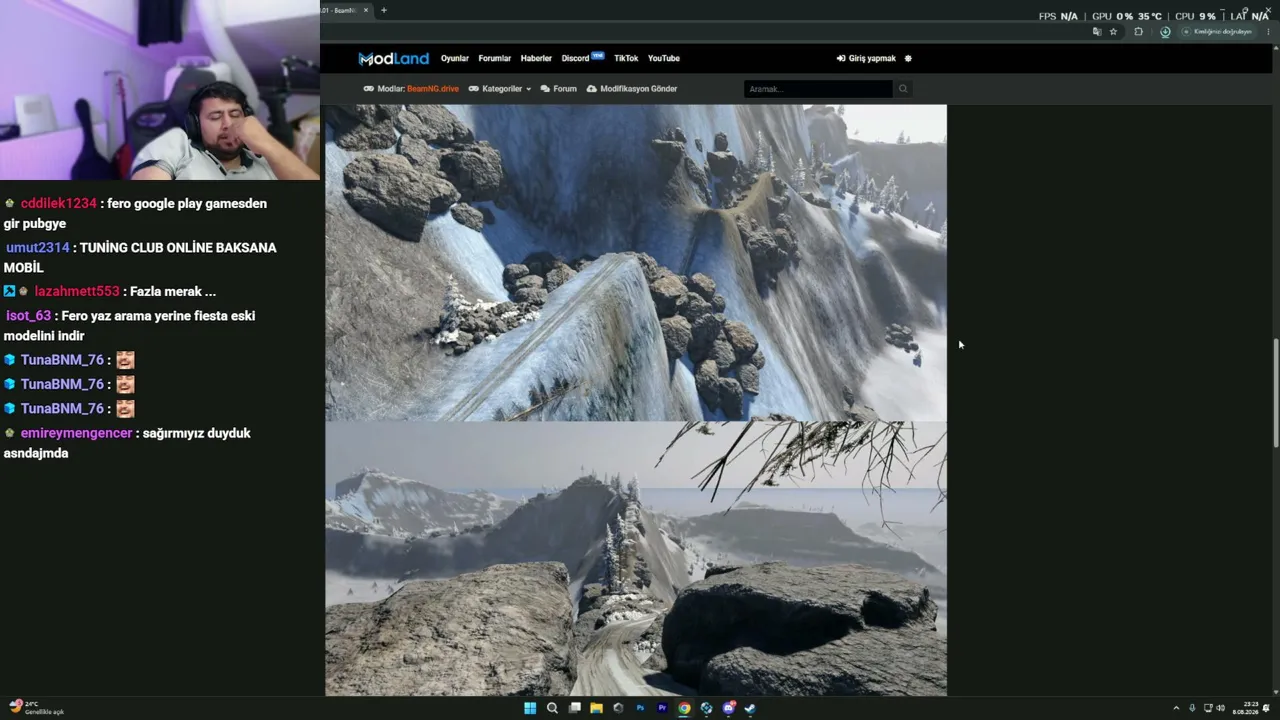The width and height of the screenshot is (1280, 720).
Task: Open Premiere Pro from the taskbar
Action: point(662,708)
